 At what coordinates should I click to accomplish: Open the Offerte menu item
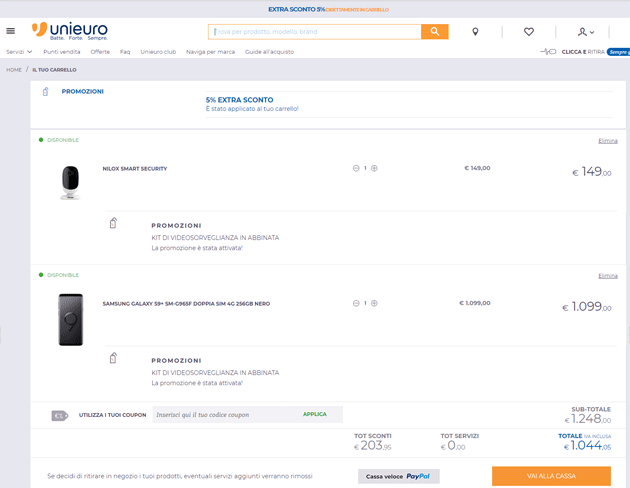point(100,51)
